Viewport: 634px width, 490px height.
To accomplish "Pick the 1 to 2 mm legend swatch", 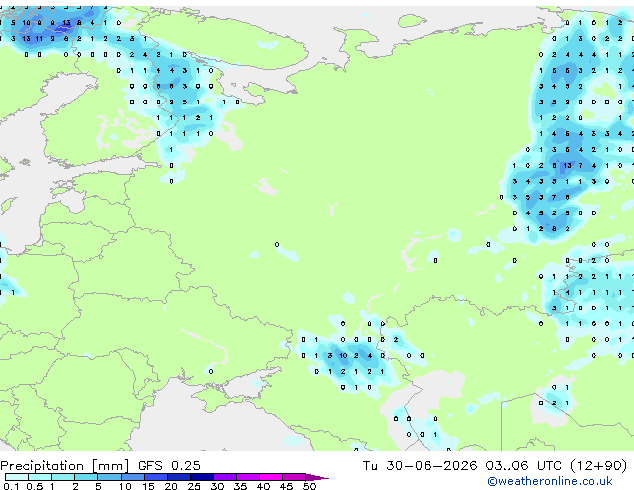I will [x=63, y=477].
